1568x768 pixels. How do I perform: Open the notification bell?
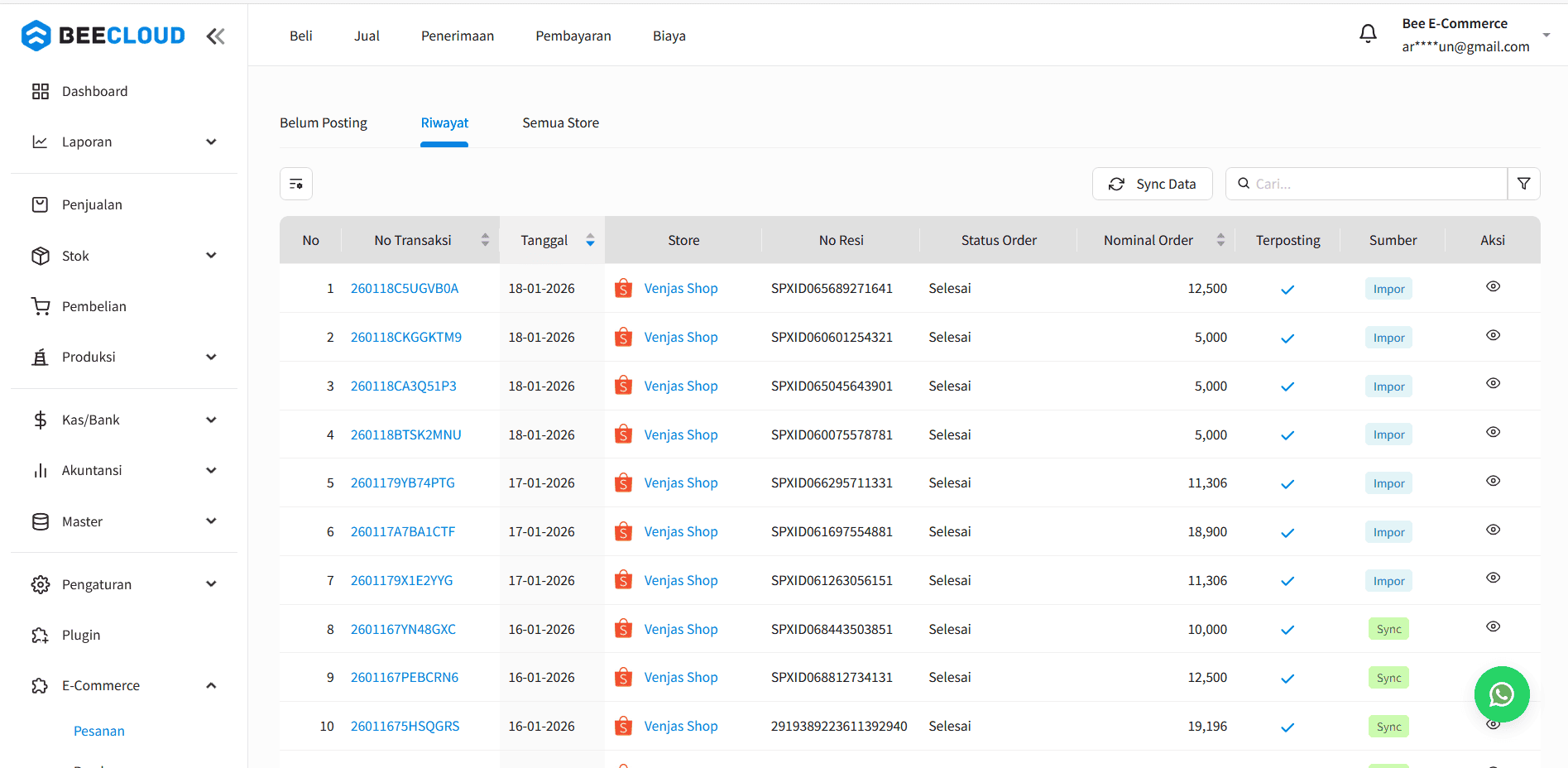tap(1368, 33)
